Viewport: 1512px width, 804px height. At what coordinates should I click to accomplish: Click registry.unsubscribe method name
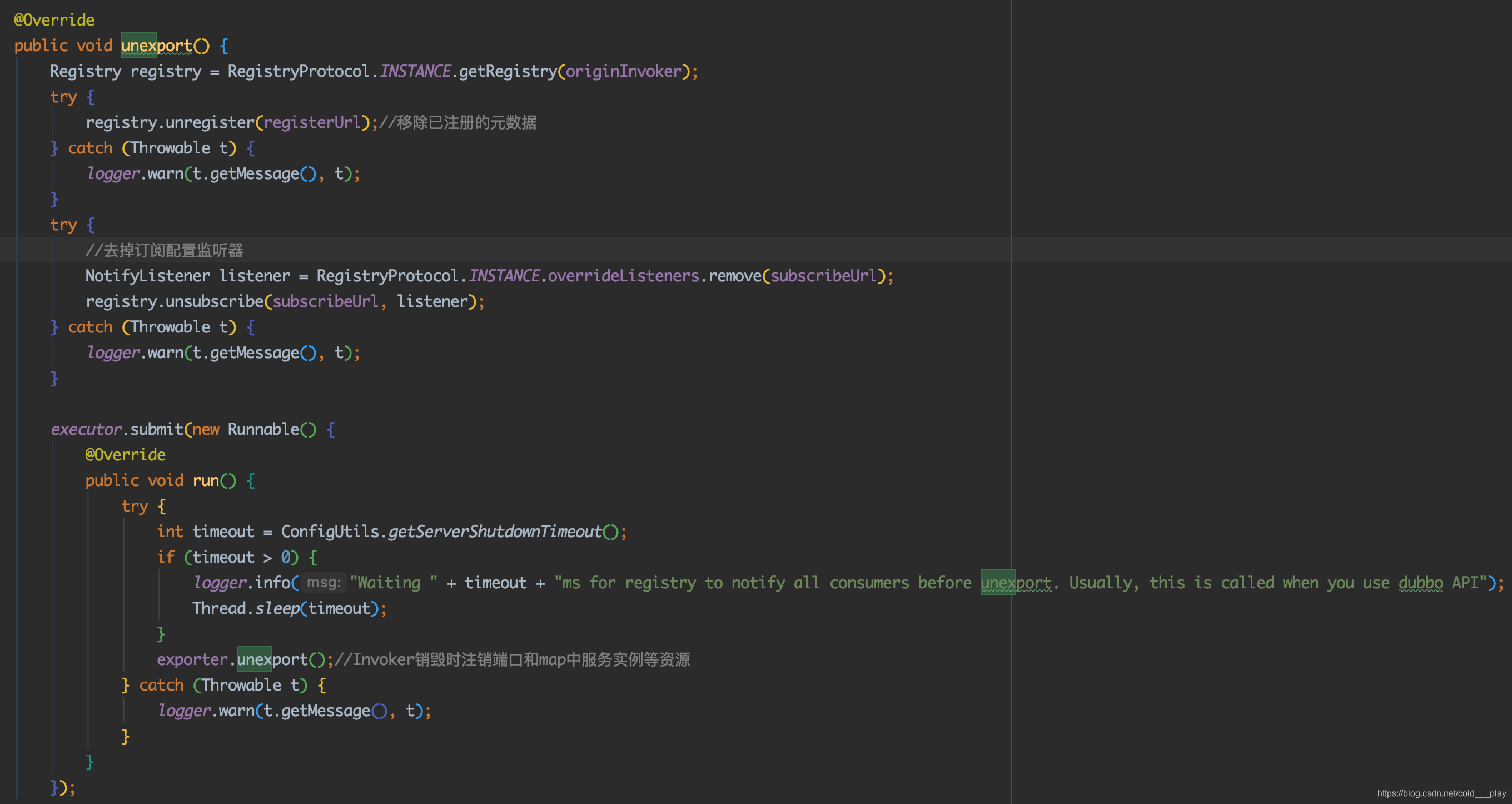(214, 302)
